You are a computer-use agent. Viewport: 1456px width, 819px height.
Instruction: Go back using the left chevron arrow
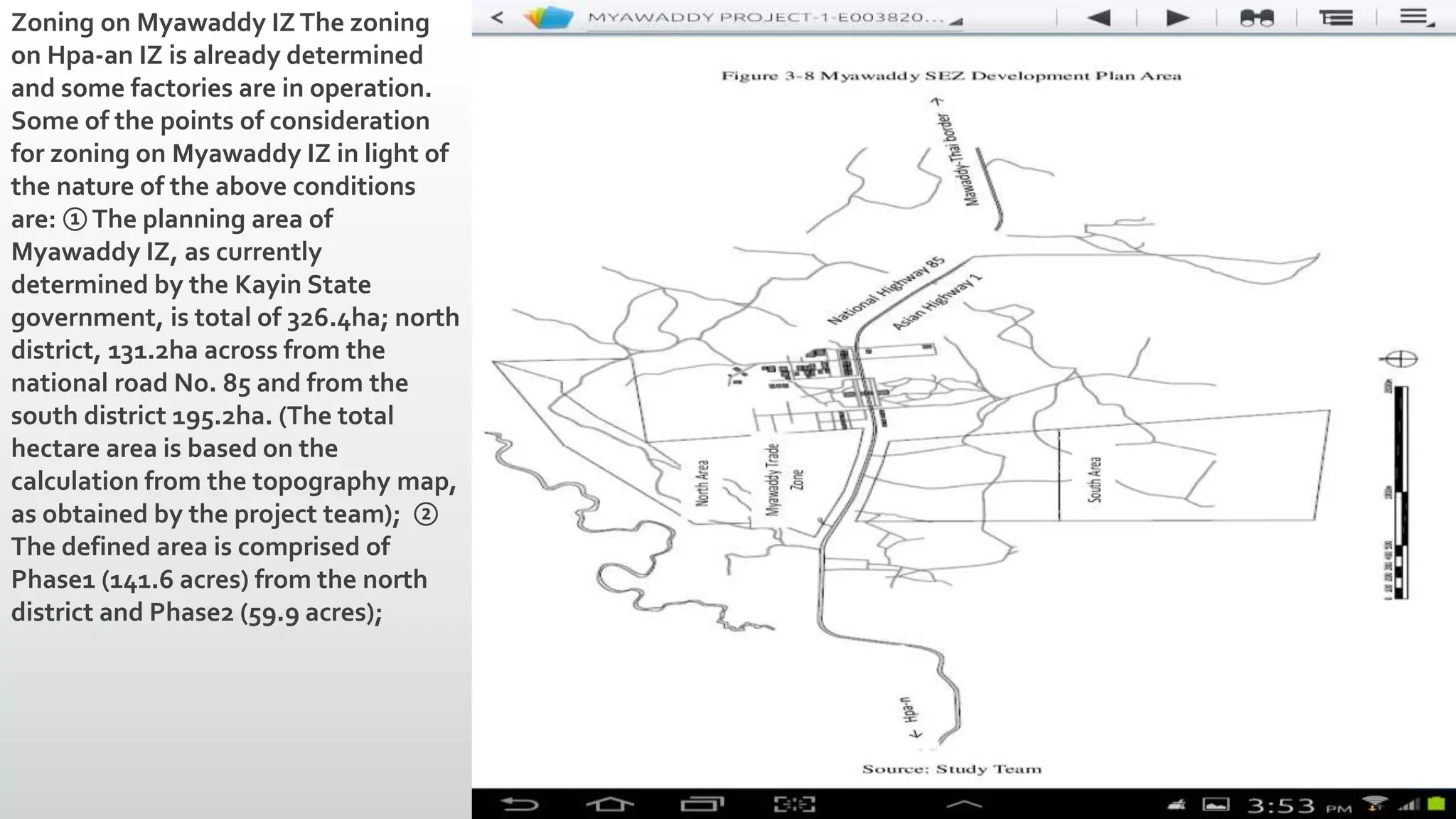point(498,18)
